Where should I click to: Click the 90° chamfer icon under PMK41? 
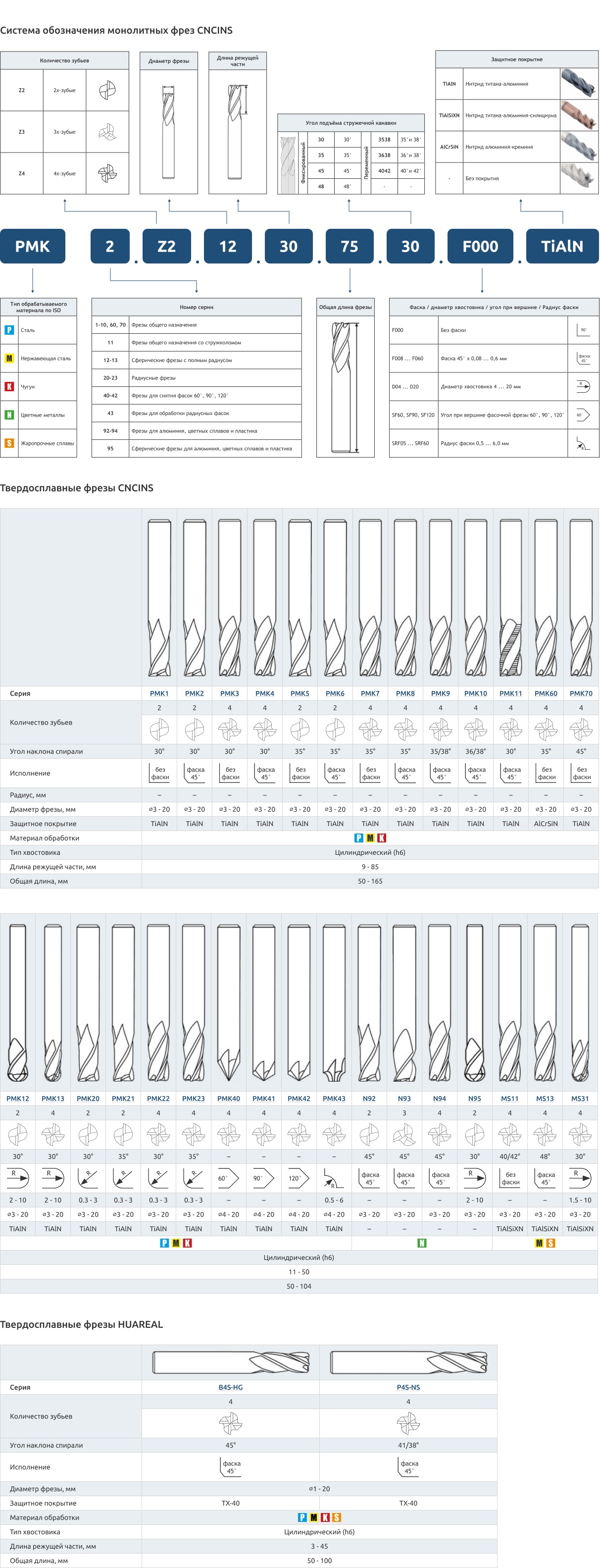(263, 1178)
